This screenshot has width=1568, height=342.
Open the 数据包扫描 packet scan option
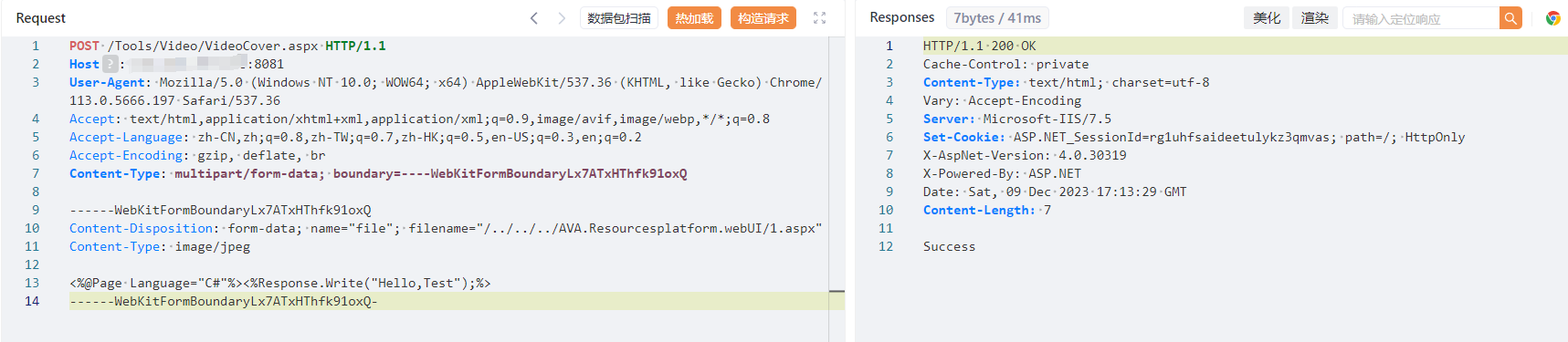pos(619,17)
